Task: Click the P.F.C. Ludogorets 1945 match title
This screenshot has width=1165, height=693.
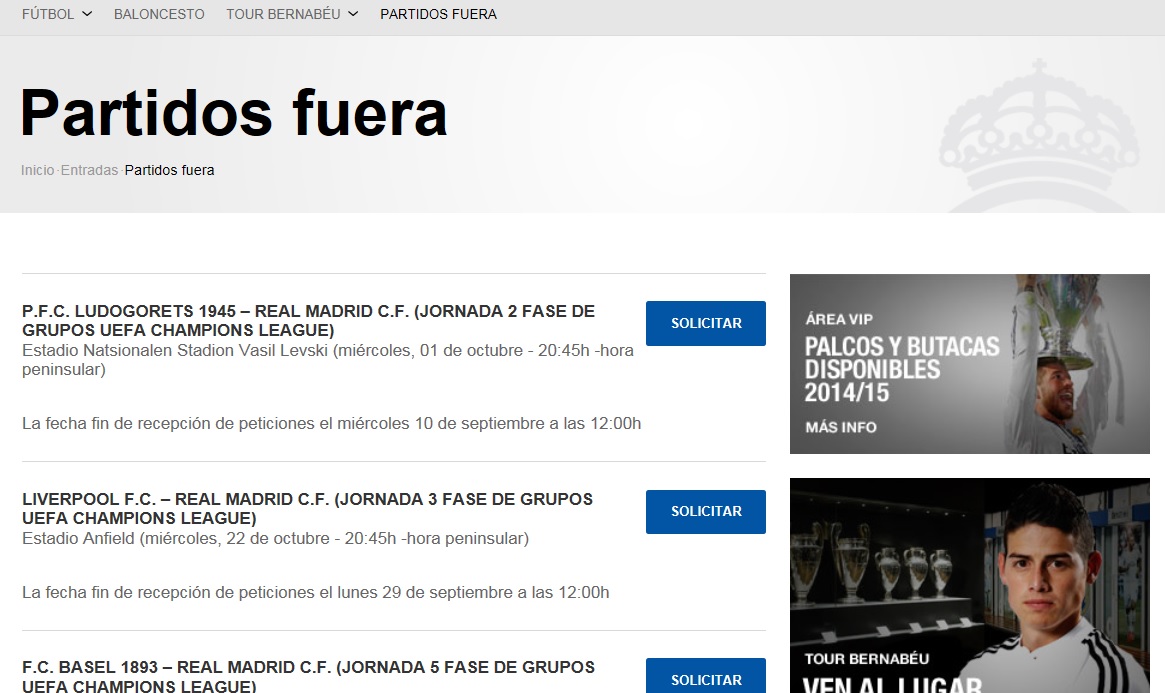Action: pyautogui.click(x=308, y=321)
